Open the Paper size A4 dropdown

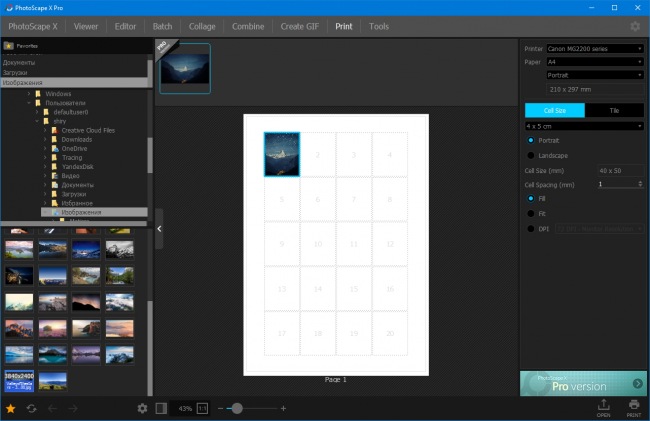[595, 62]
